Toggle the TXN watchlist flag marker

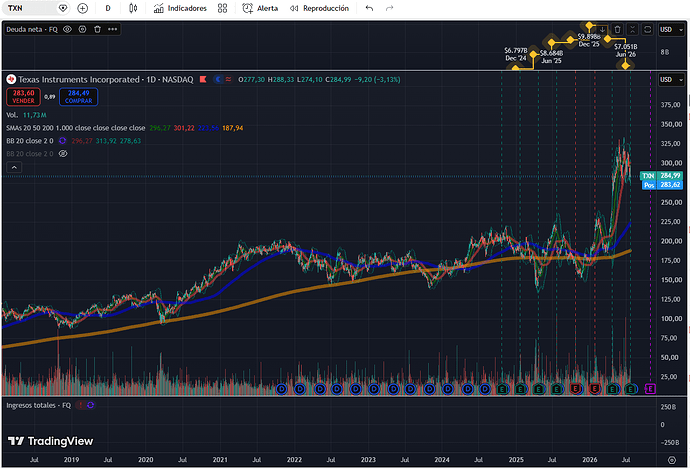click(x=203, y=80)
